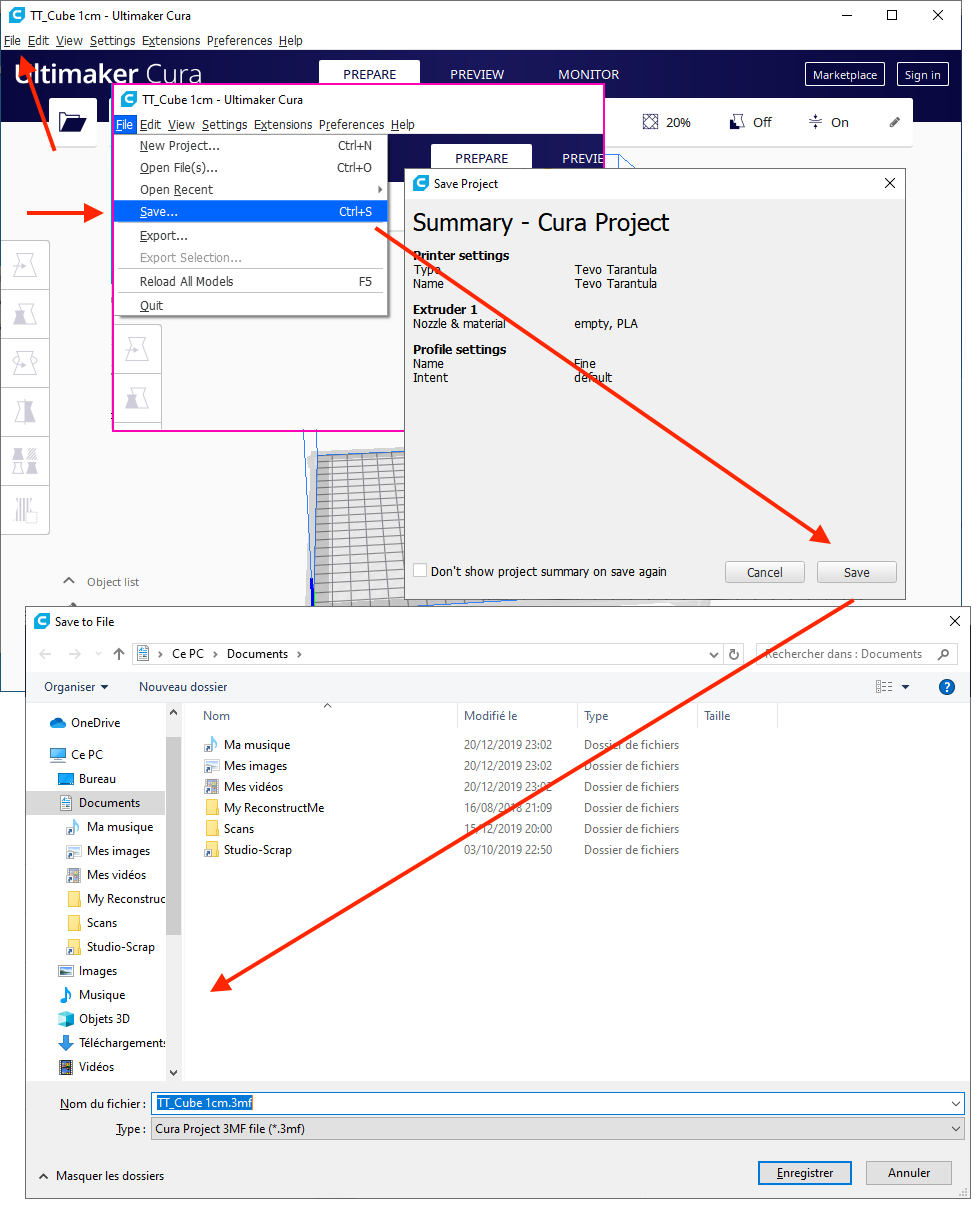This screenshot has width=977, height=1206.
Task: Select the Support Blocker tool
Action: point(25,510)
